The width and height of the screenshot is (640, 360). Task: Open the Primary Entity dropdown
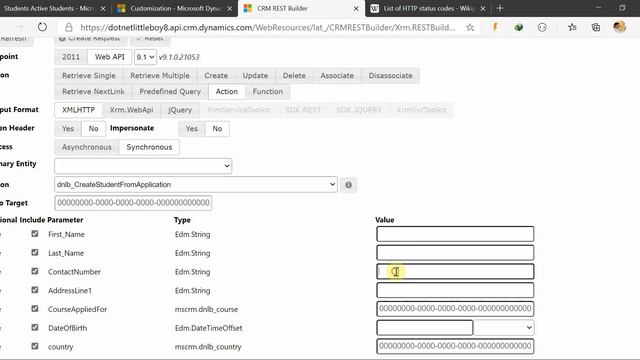tap(143, 166)
